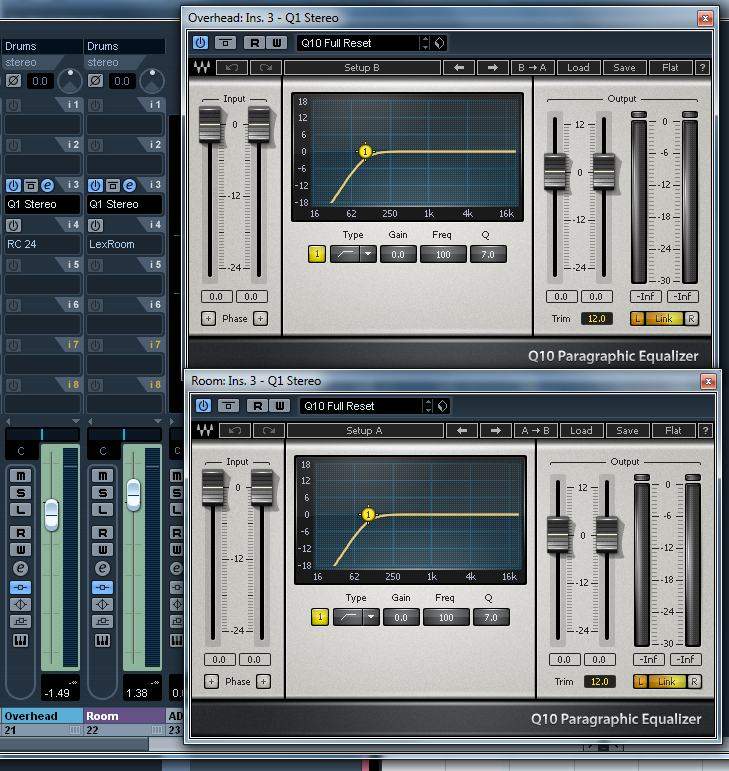Open the RC 24 insert slot on Overhead
This screenshot has height=771, width=729.
tap(42, 244)
